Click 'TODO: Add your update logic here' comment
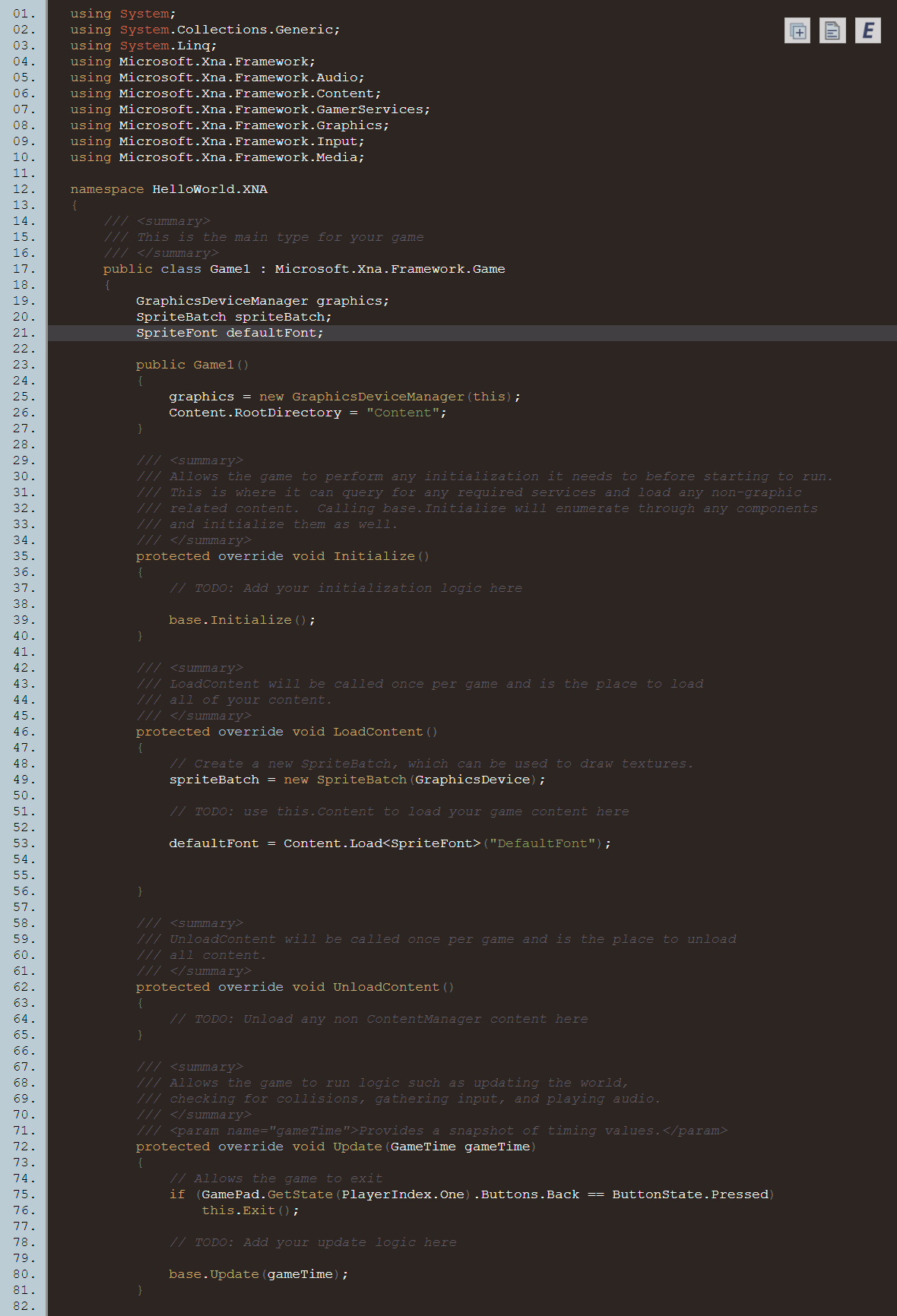 pyautogui.click(x=313, y=1242)
